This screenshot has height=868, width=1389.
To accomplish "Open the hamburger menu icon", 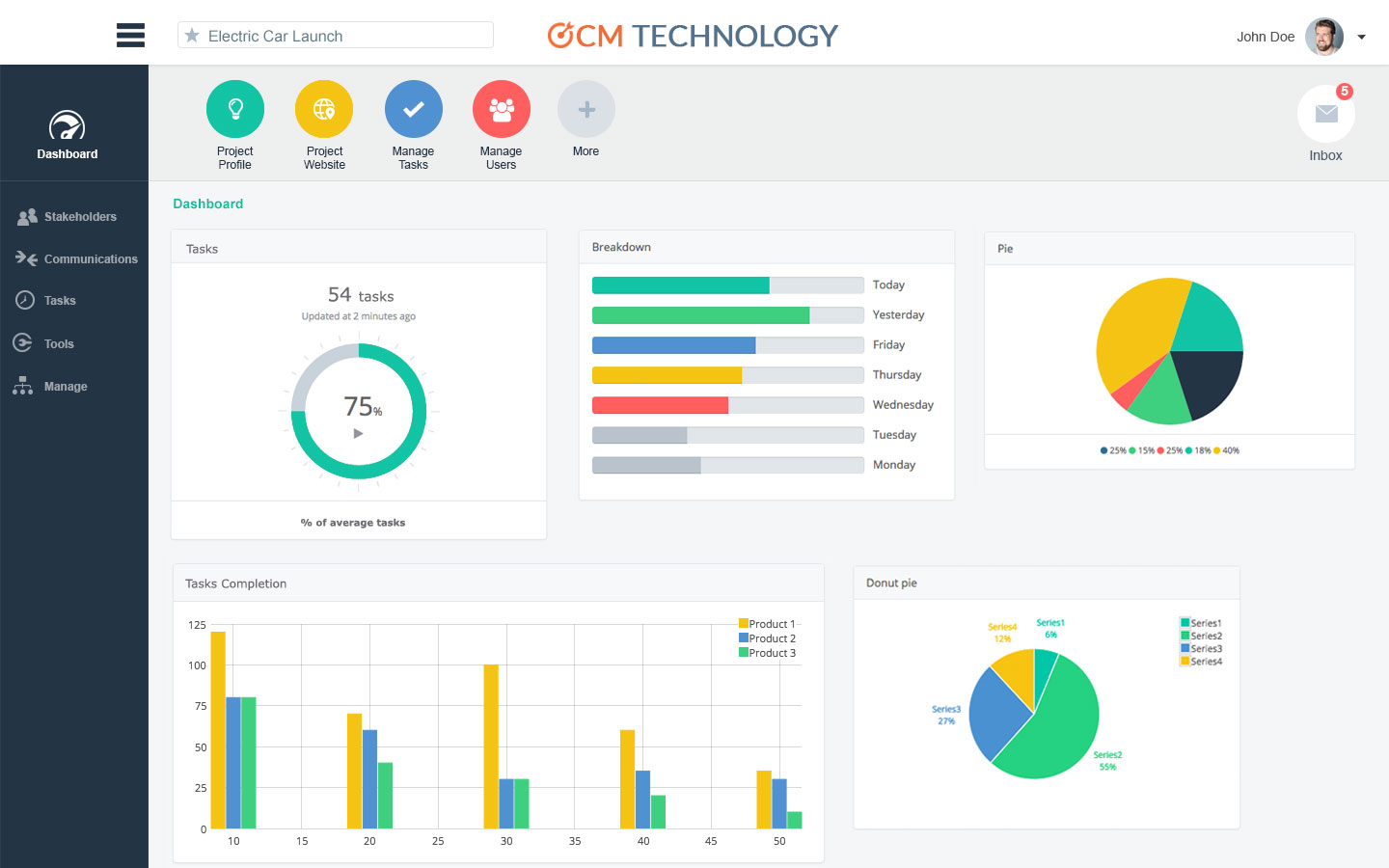I will (x=130, y=36).
